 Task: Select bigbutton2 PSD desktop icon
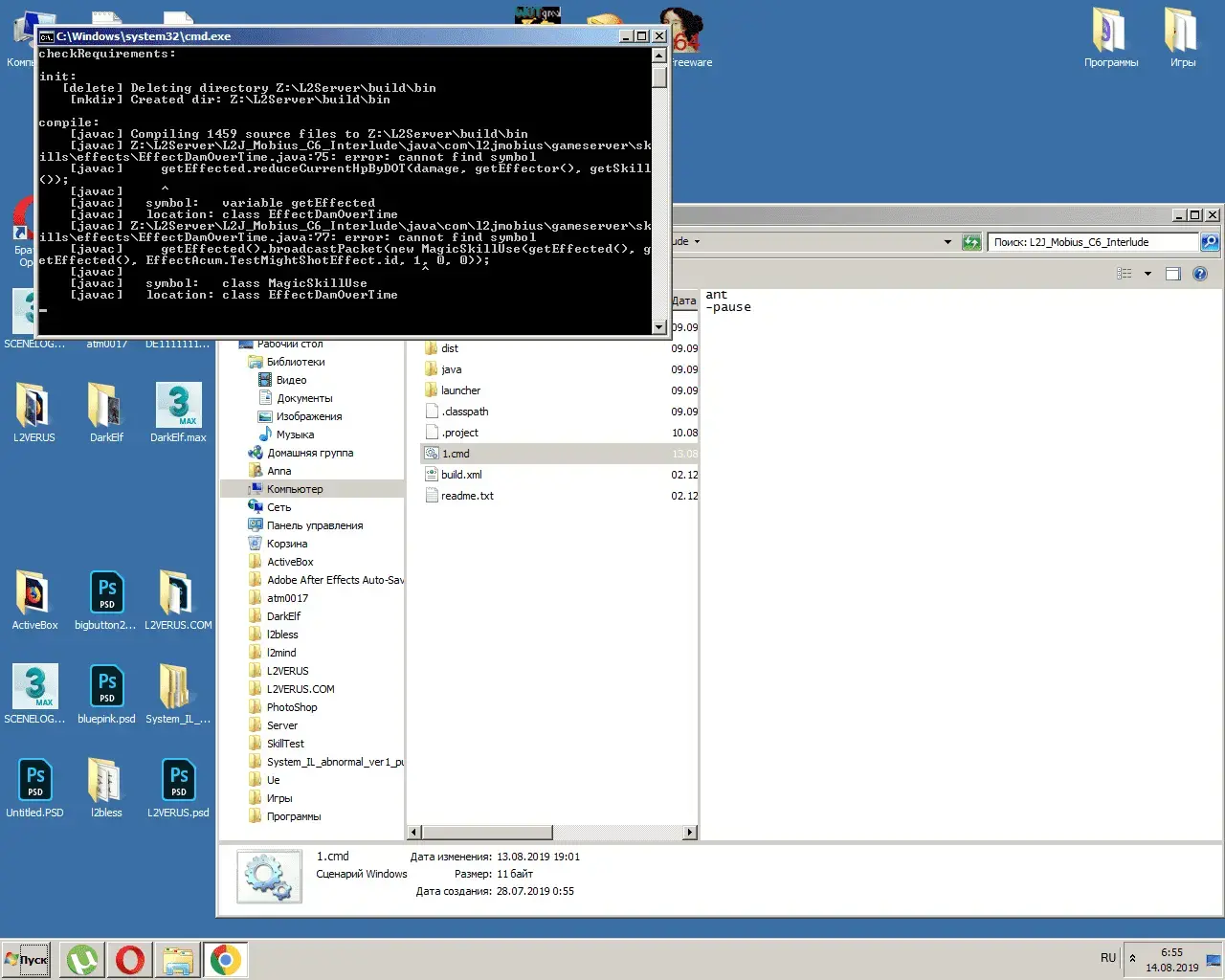pyautogui.click(x=106, y=600)
